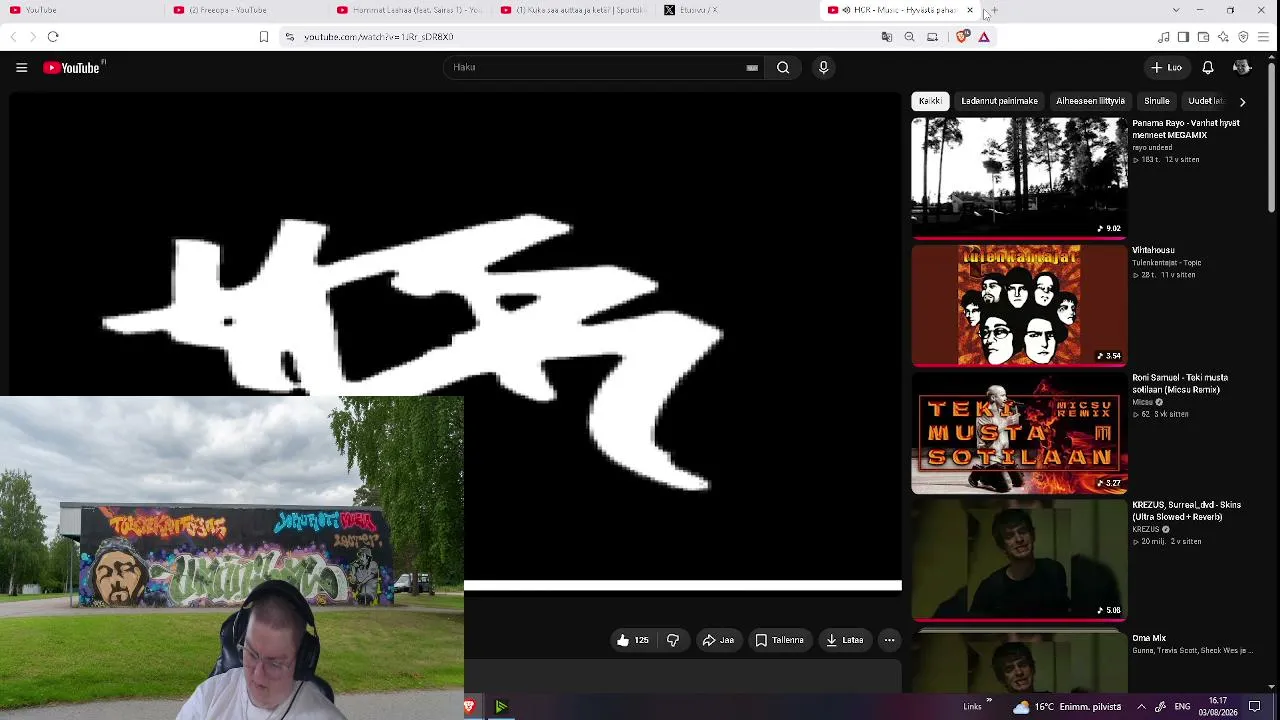Open the Teki musta sotilaan thumbnail
This screenshot has height=720, width=1280.
(x=1019, y=433)
